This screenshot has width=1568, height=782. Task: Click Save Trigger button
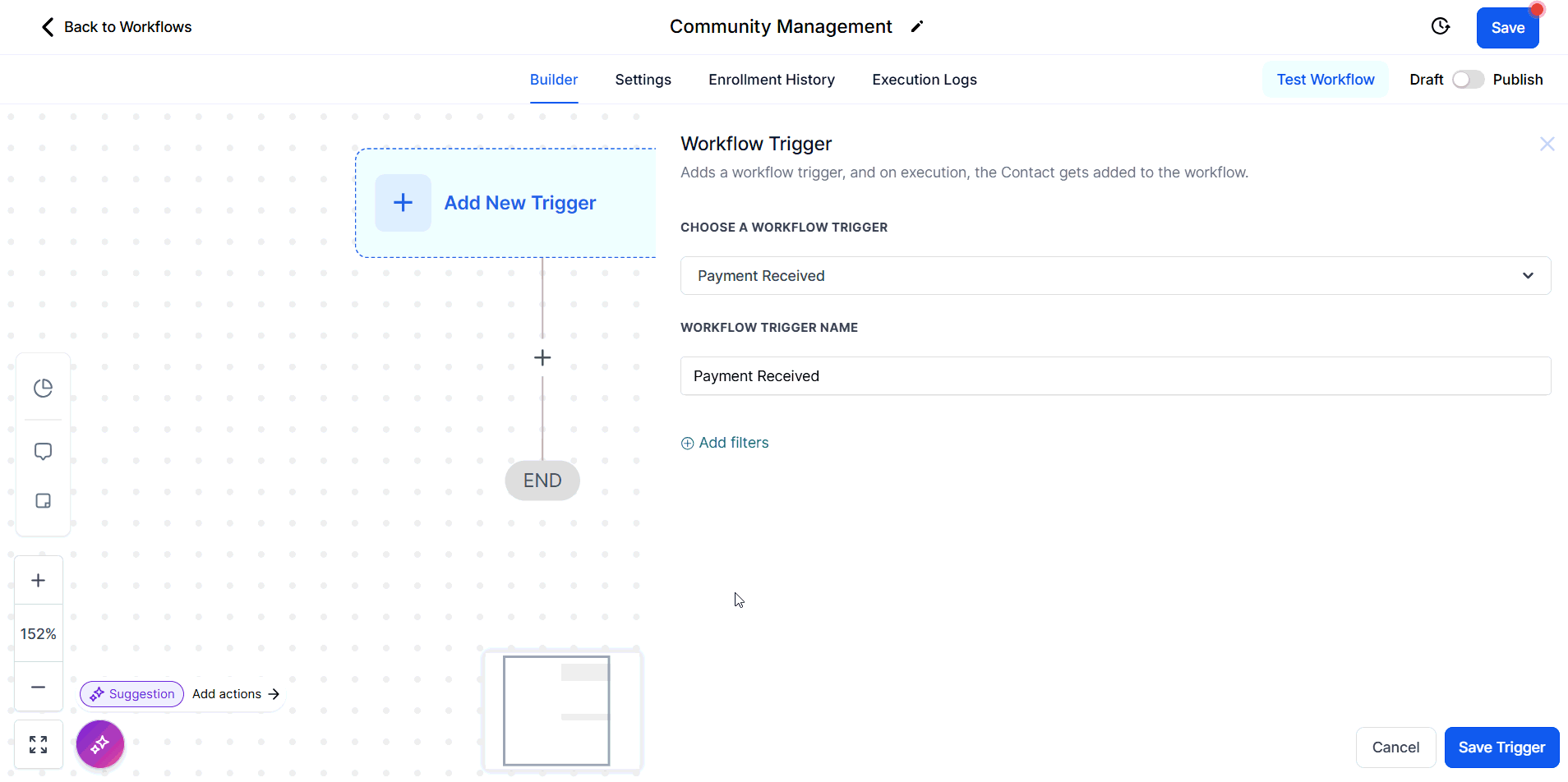[x=1501, y=747]
